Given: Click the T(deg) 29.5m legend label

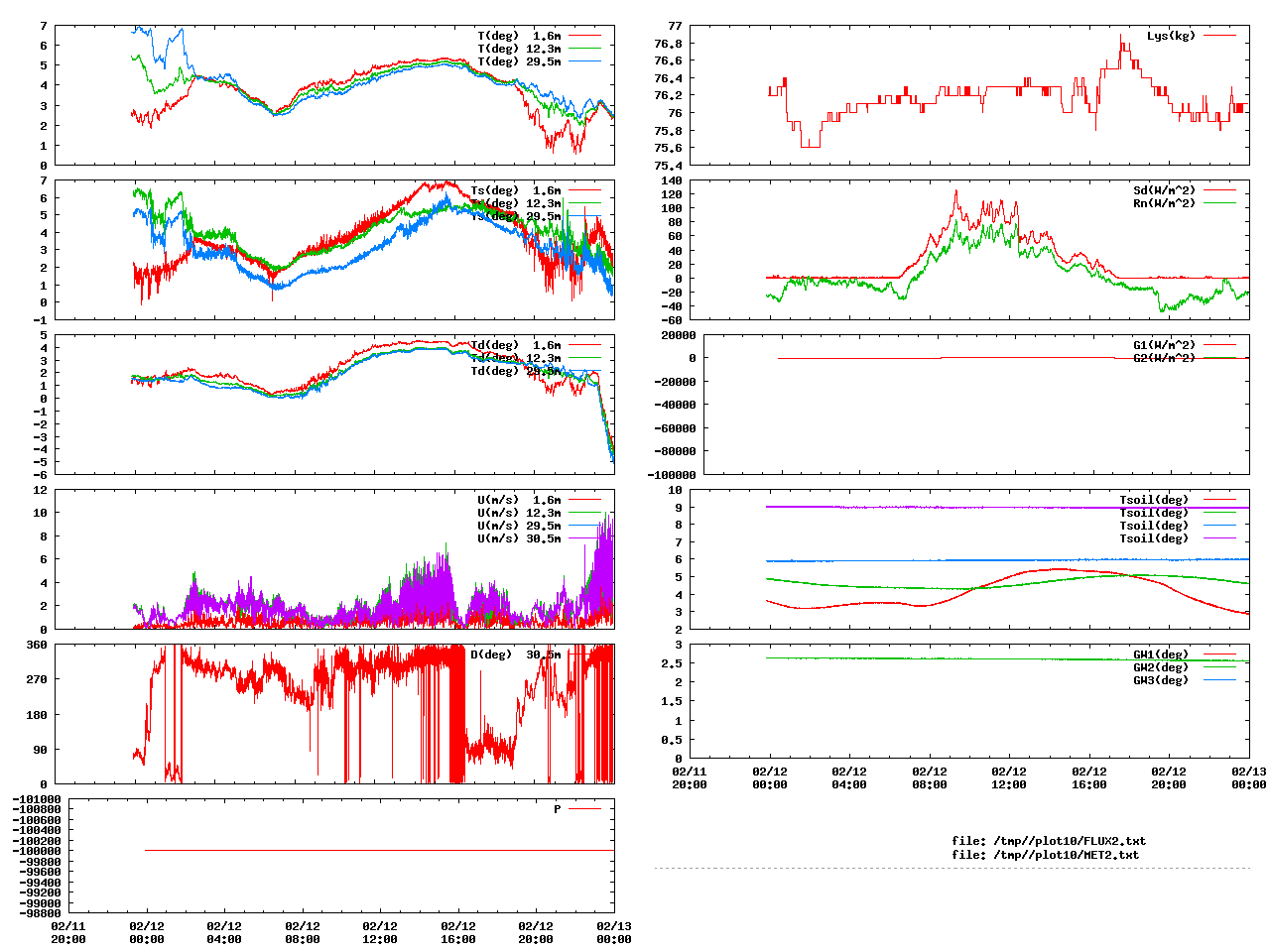Looking at the screenshot, I should coord(519,61).
